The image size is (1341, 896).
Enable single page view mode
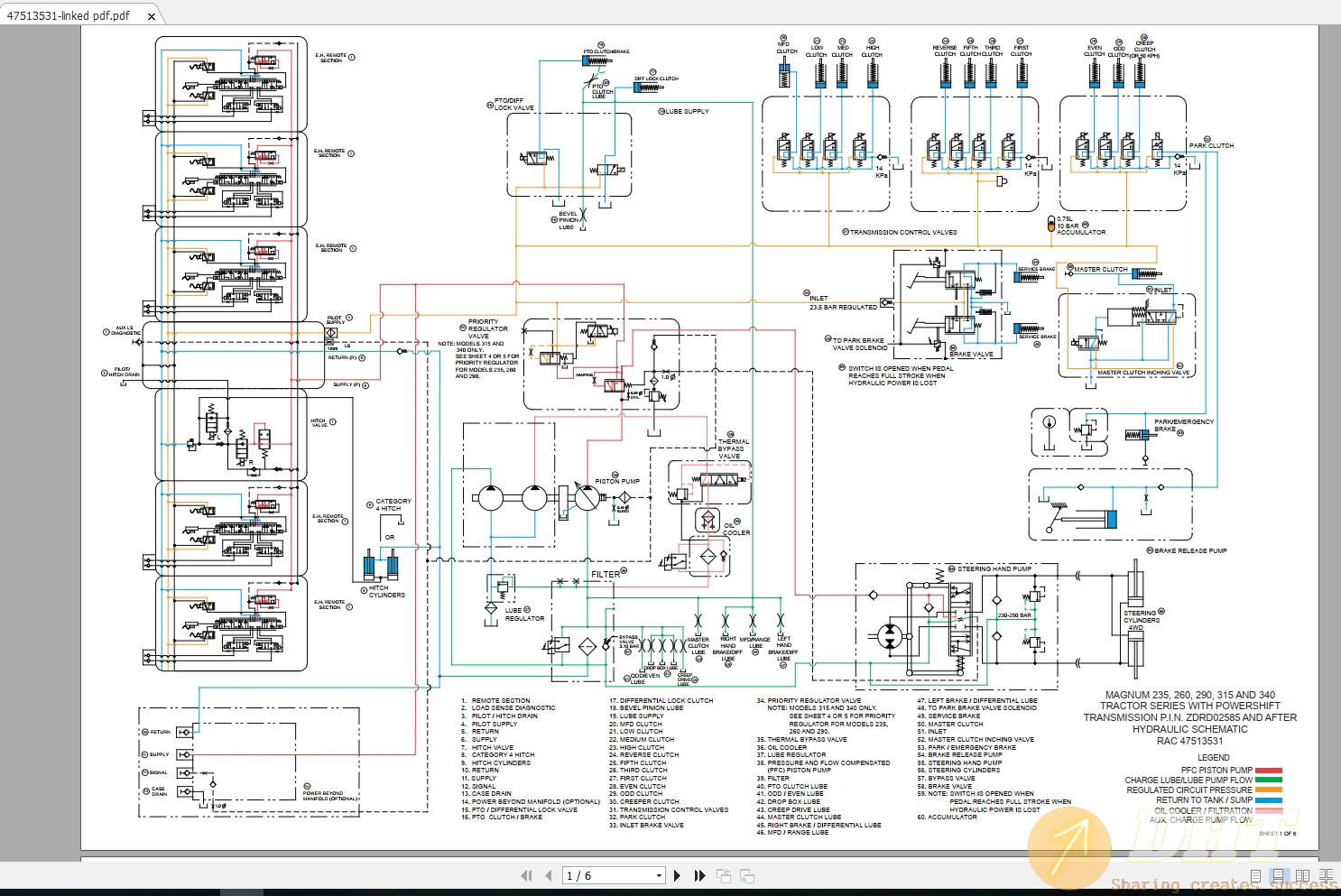pos(1255,875)
